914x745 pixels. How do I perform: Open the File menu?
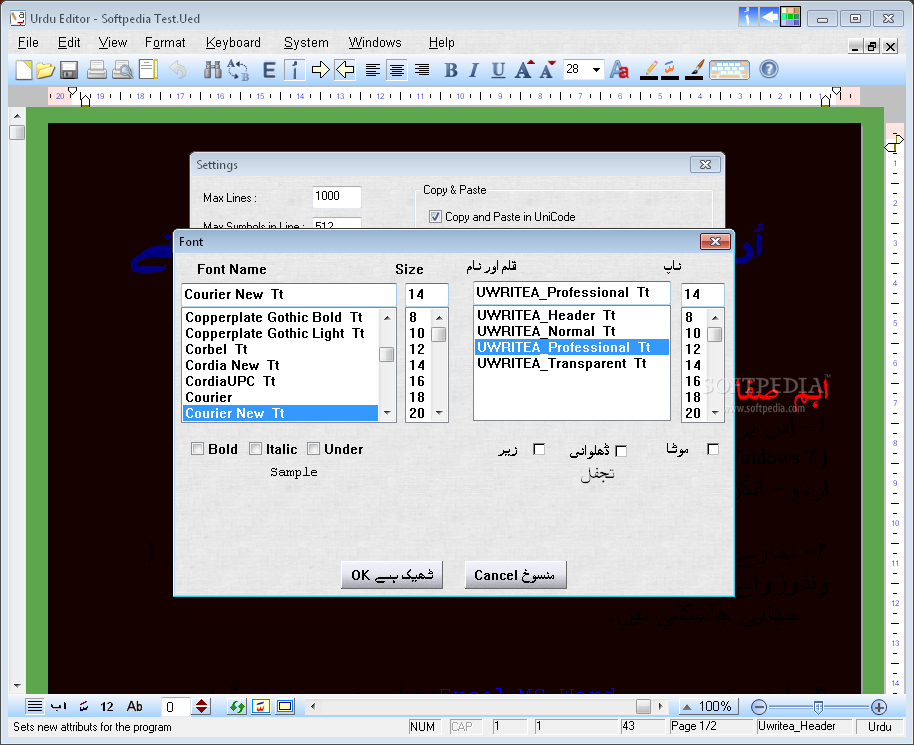click(x=28, y=43)
